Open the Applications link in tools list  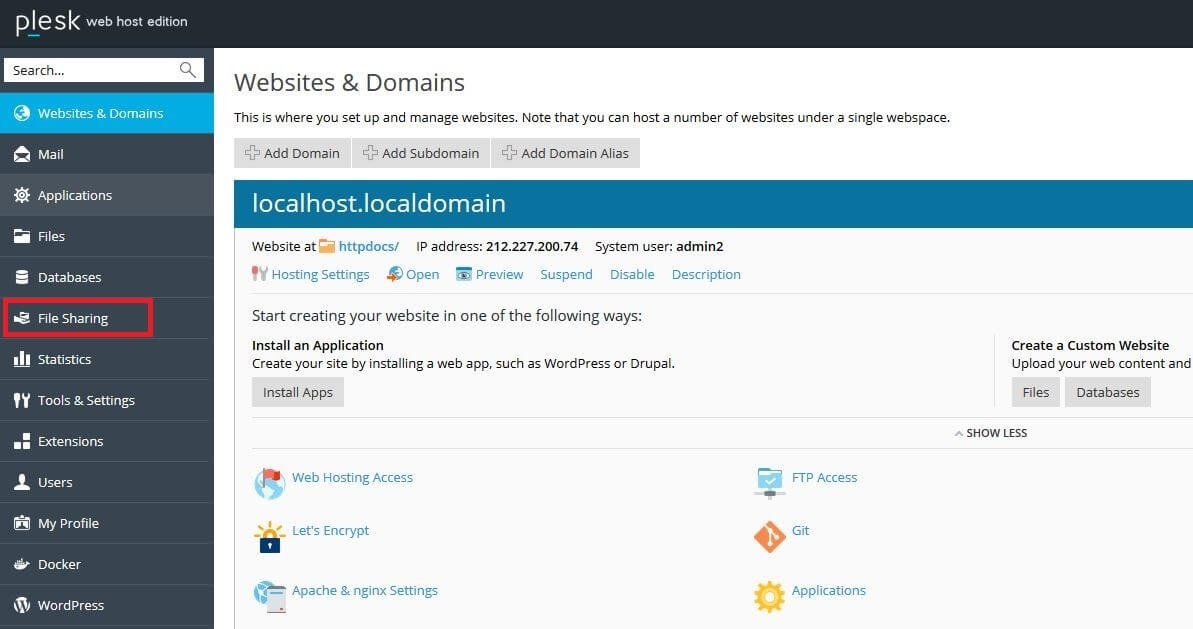click(829, 591)
